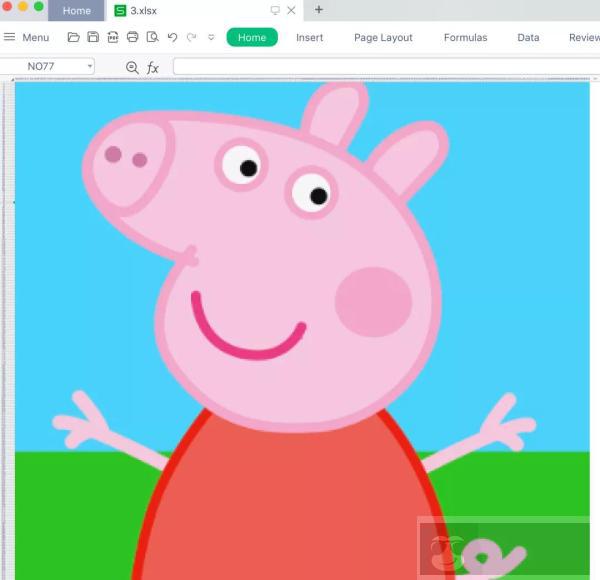
Task: Click the Print icon
Action: coord(132,37)
